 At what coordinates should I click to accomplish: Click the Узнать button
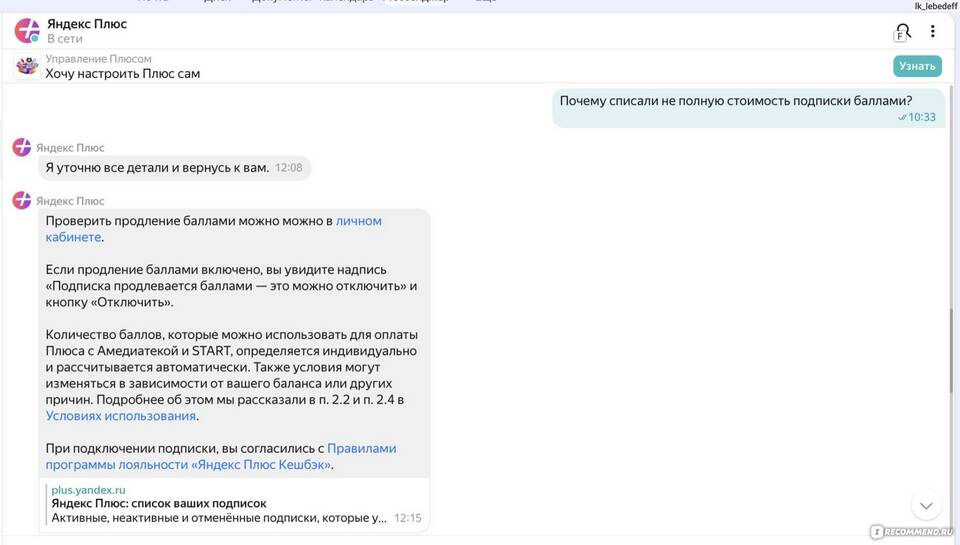(x=917, y=66)
